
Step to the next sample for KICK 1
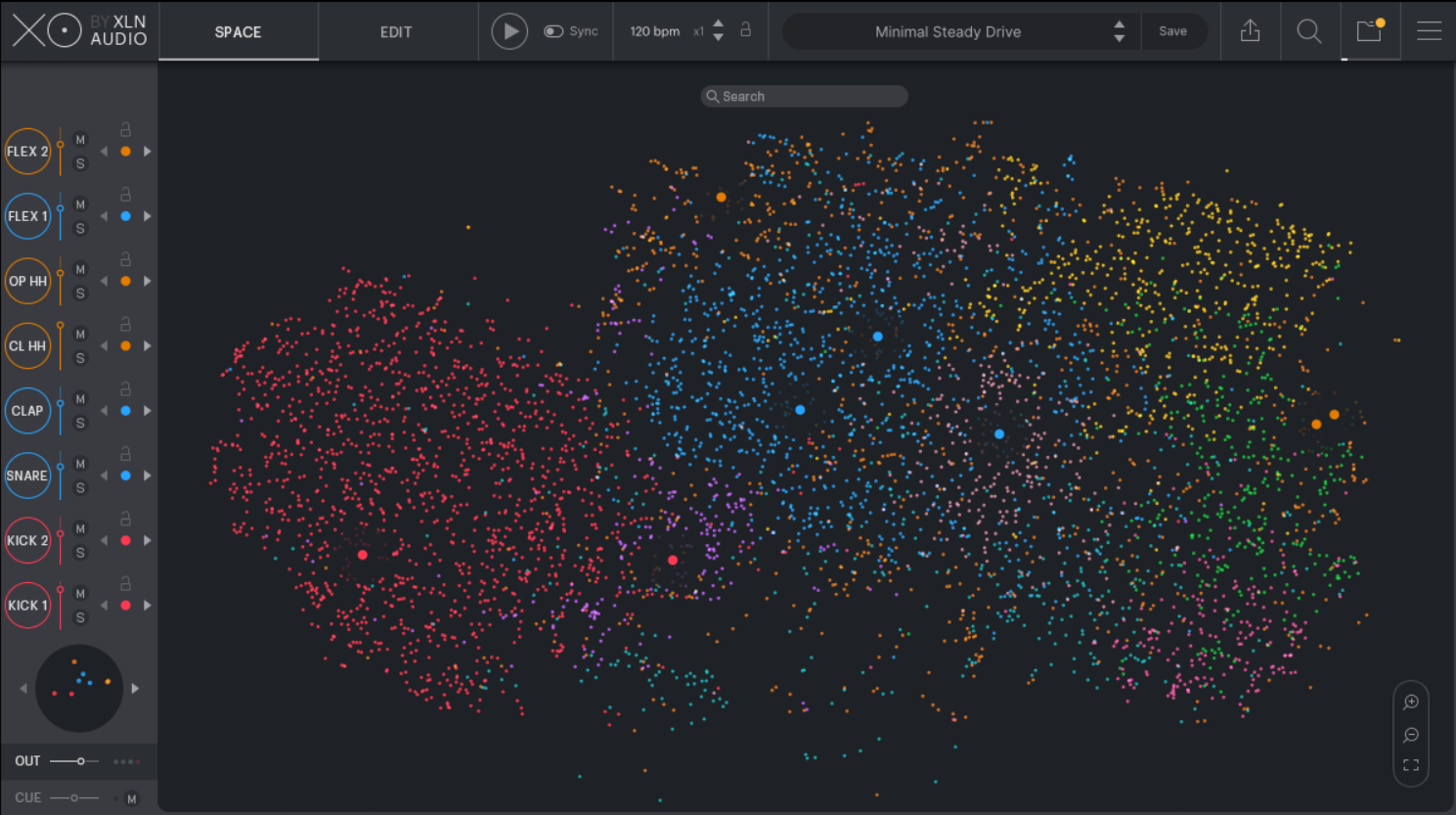click(x=148, y=606)
